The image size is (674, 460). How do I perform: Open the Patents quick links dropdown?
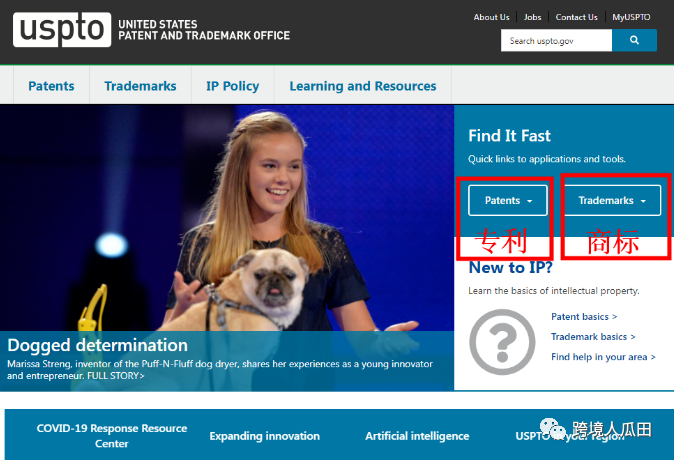coord(508,200)
